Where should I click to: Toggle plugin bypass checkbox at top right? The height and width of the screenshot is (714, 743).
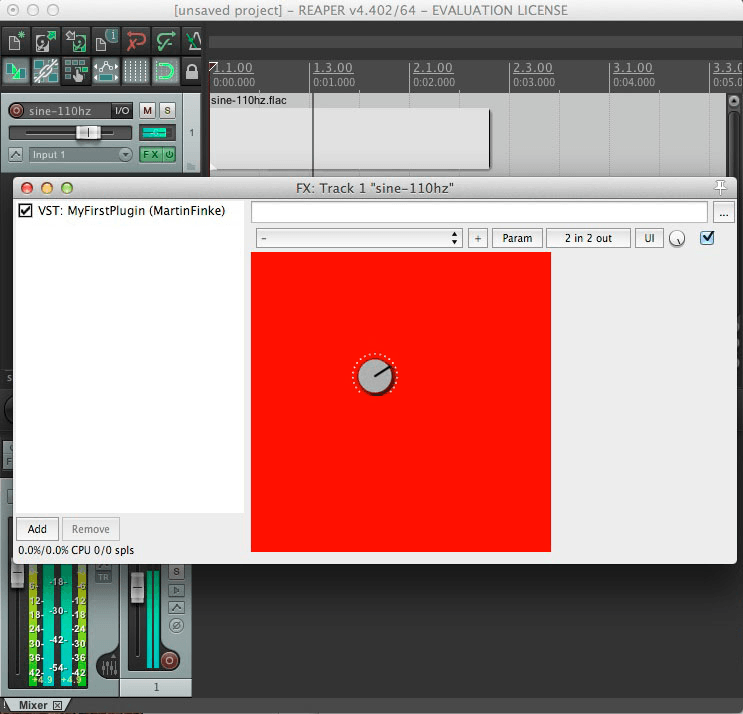click(707, 237)
